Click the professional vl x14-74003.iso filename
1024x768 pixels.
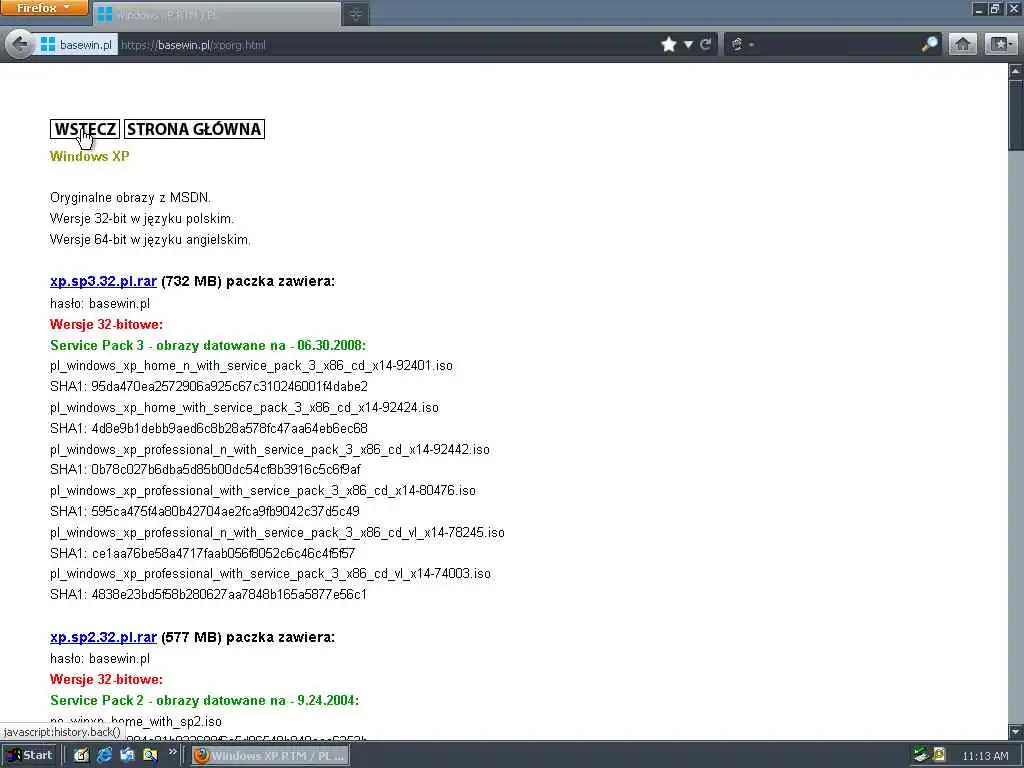tap(270, 573)
